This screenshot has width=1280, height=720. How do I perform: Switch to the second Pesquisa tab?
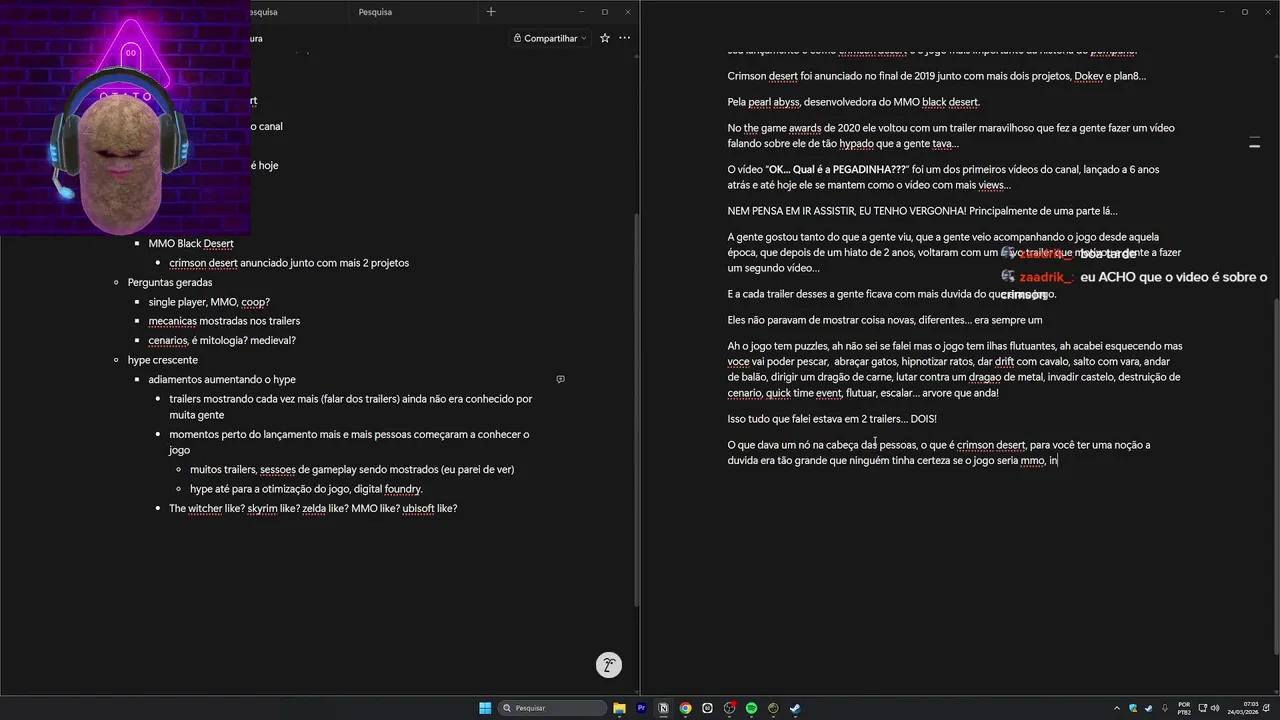(x=375, y=12)
